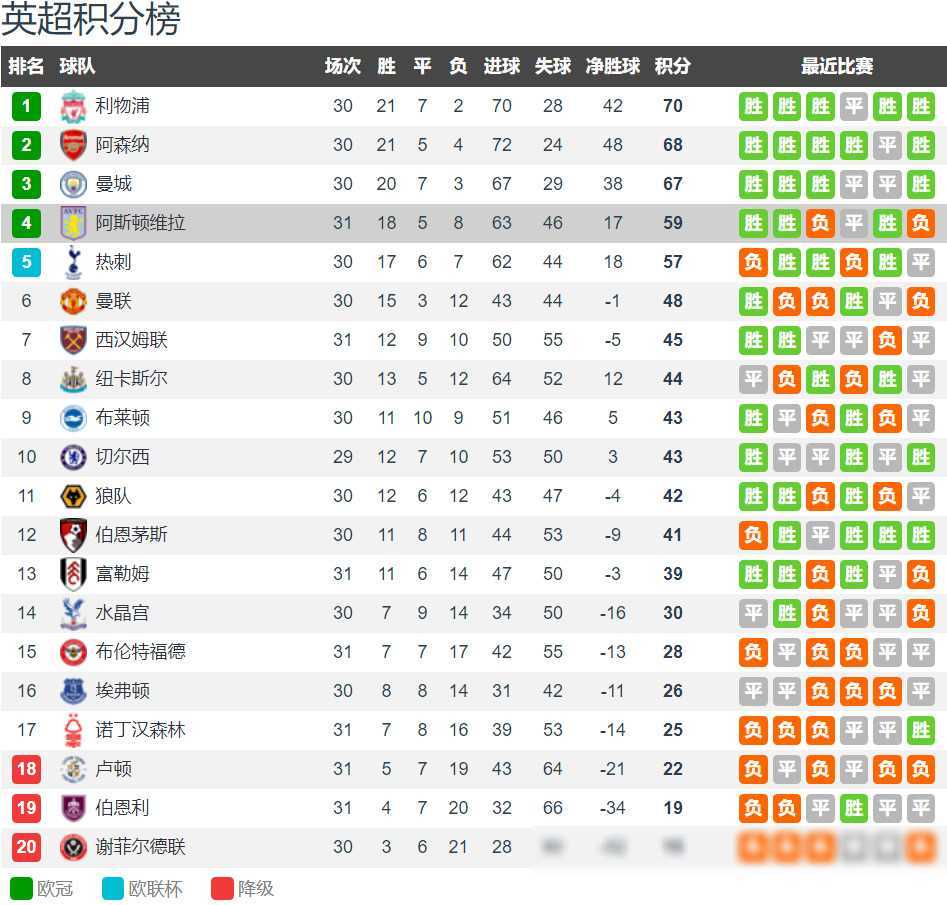Open the 西汉姆联 team link

131,340
